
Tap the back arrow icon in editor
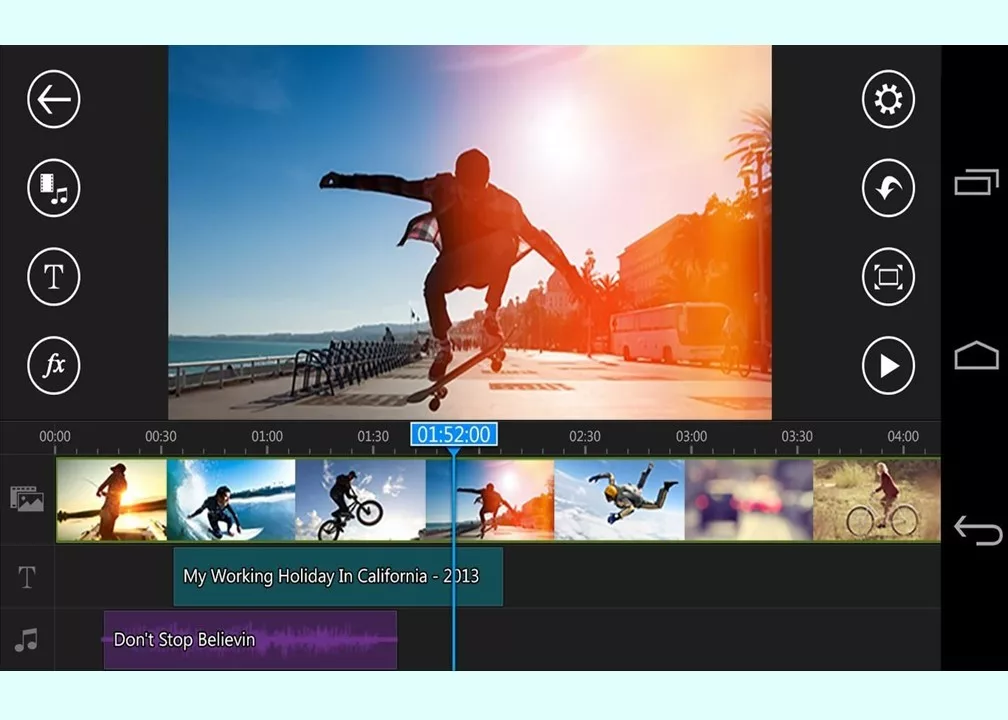click(53, 99)
